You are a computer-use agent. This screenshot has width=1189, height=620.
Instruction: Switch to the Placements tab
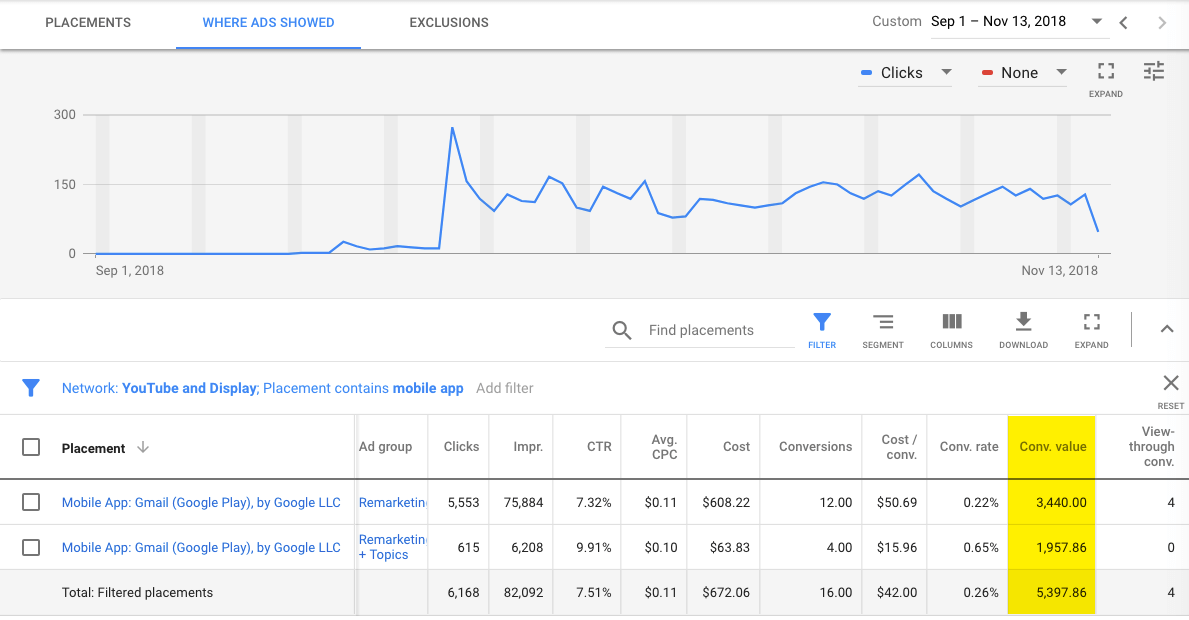[x=88, y=23]
